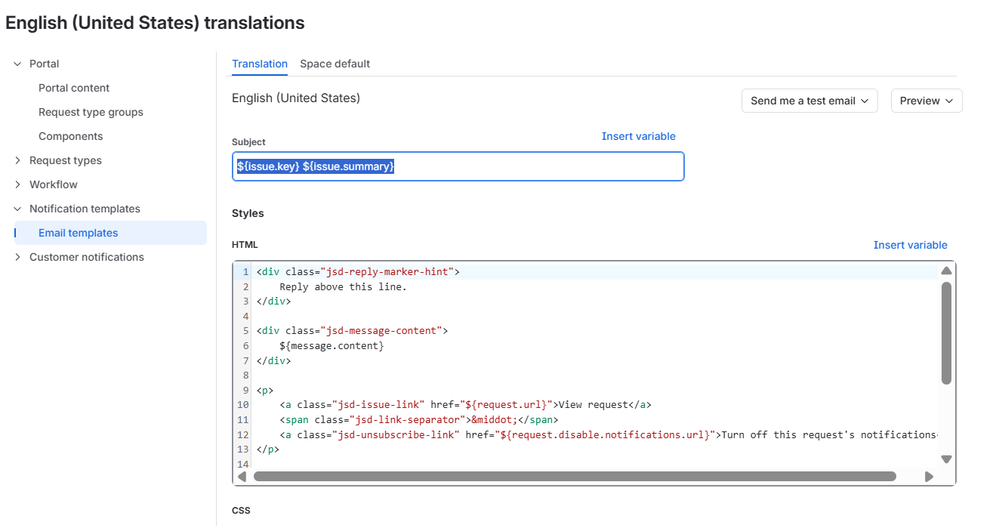Click the HTML editor scroll down arrow
999x526 pixels.
(x=946, y=459)
